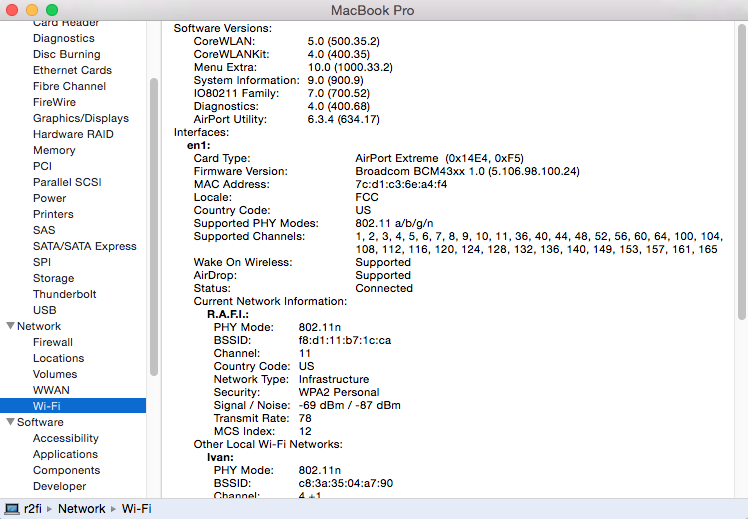Select SAS sidebar item

[x=44, y=230]
